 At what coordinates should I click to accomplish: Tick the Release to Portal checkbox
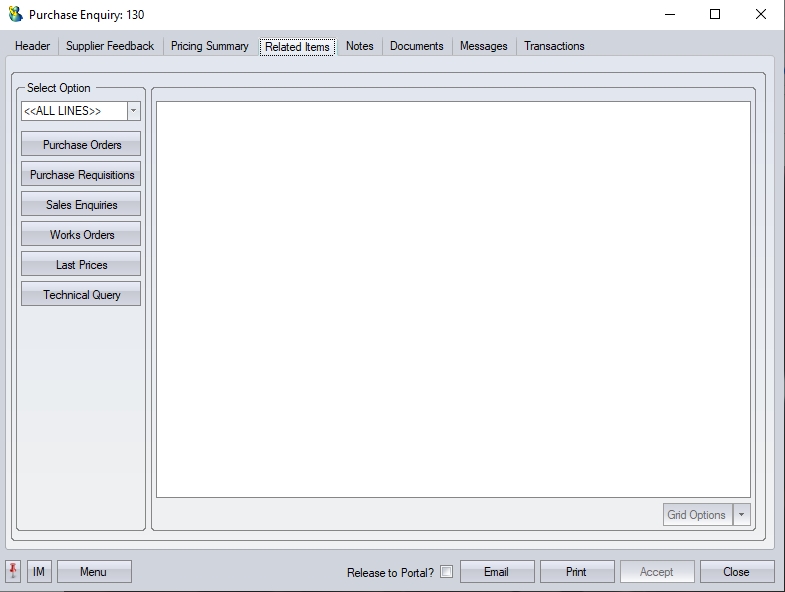click(447, 571)
